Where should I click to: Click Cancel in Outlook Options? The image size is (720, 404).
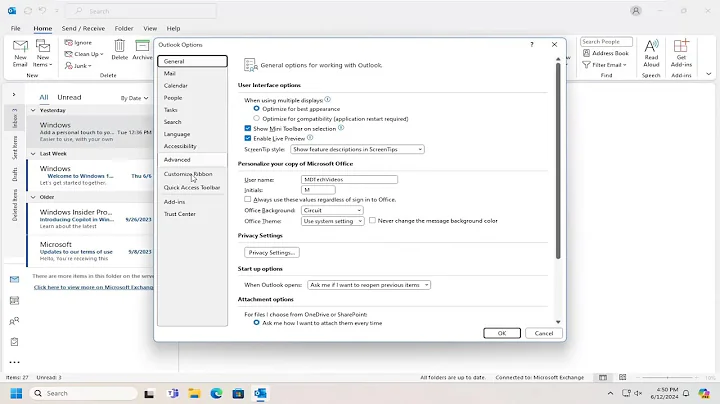pyautogui.click(x=544, y=333)
